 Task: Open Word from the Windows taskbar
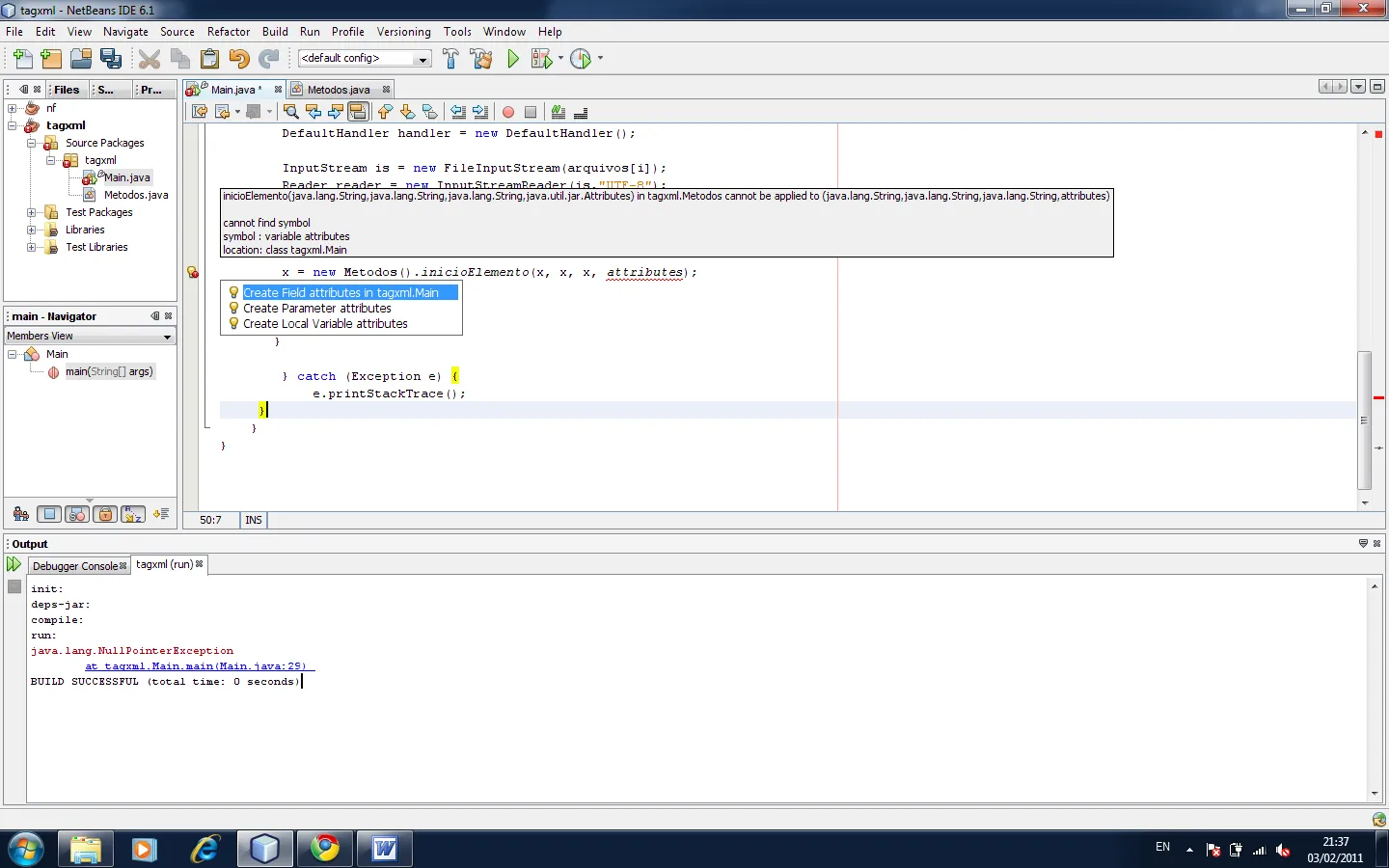[385, 849]
